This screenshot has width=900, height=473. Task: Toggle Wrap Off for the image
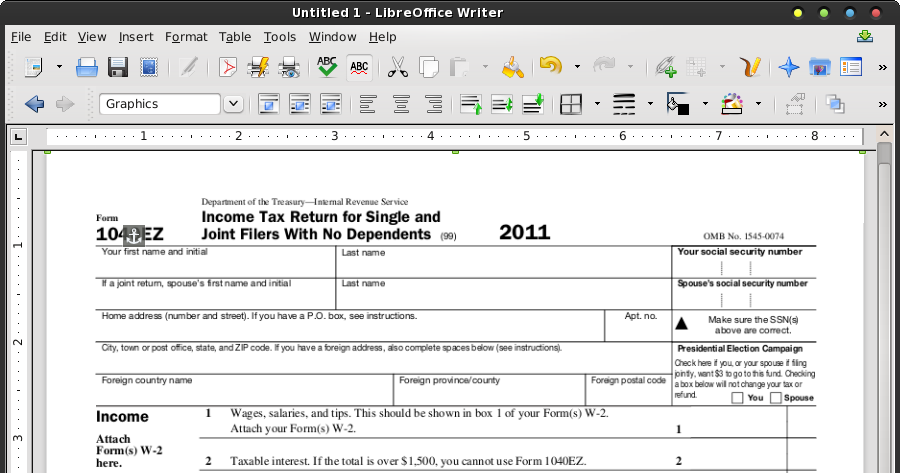269,104
